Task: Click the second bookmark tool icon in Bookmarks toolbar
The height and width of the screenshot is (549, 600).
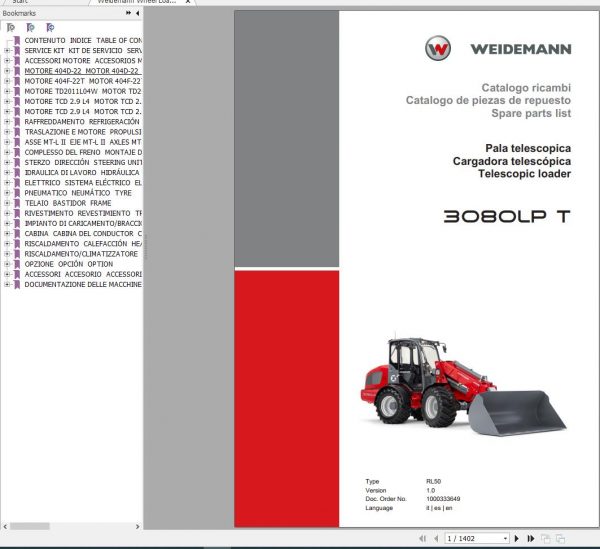Action: 31,28
